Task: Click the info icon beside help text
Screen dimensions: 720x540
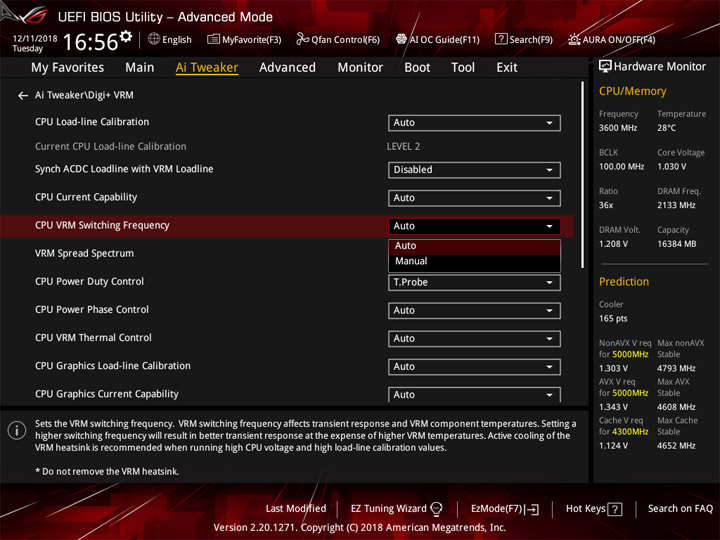Action: tap(17, 430)
